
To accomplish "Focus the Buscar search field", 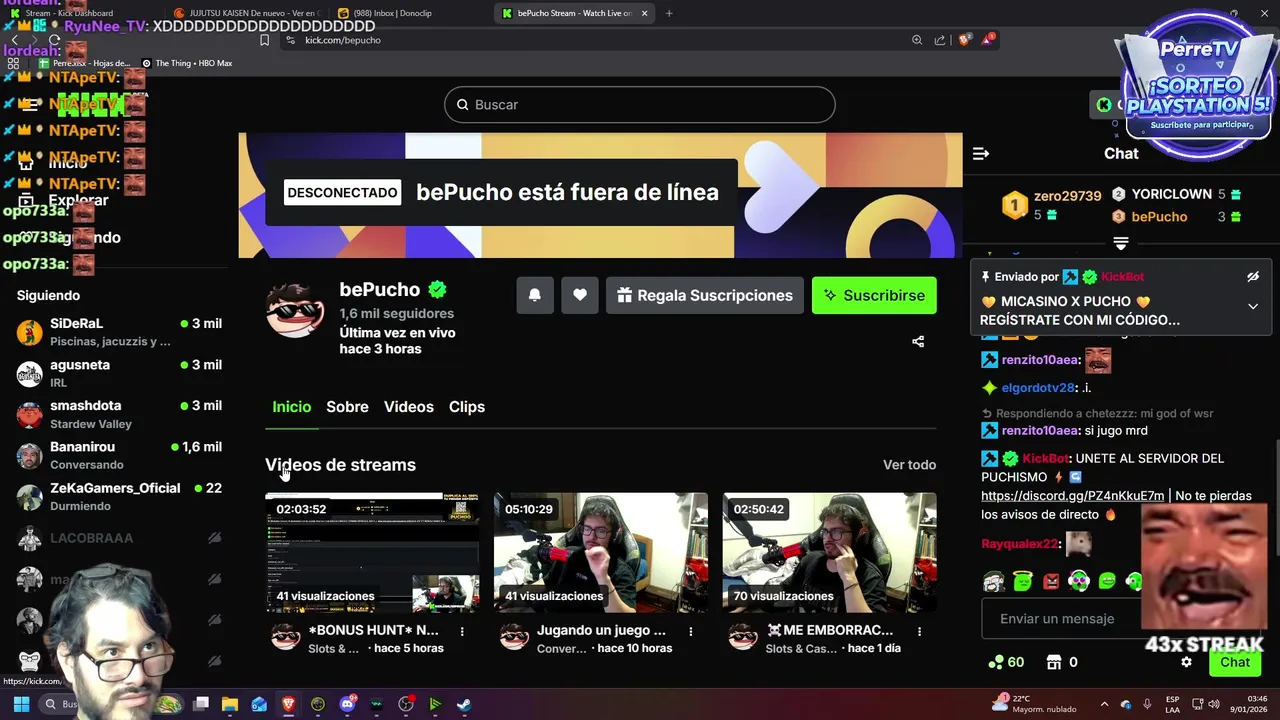I will point(640,105).
